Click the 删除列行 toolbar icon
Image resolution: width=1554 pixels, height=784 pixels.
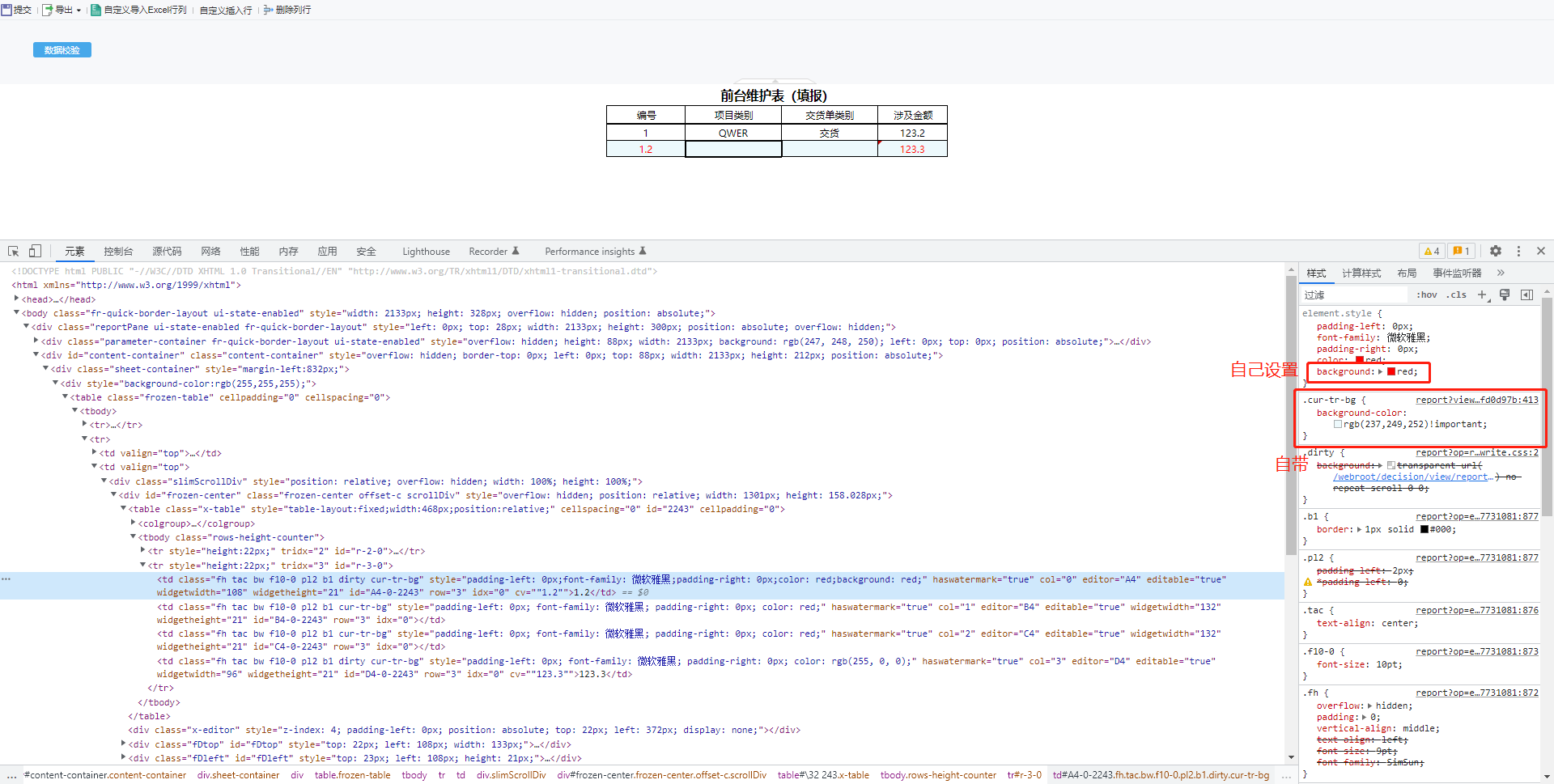tap(268, 10)
